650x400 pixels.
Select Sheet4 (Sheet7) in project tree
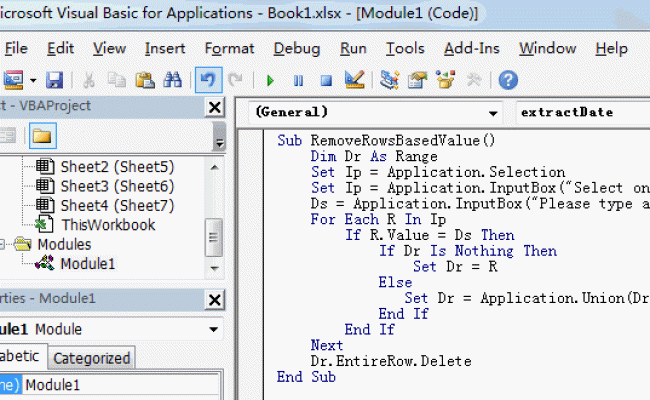(x=117, y=206)
